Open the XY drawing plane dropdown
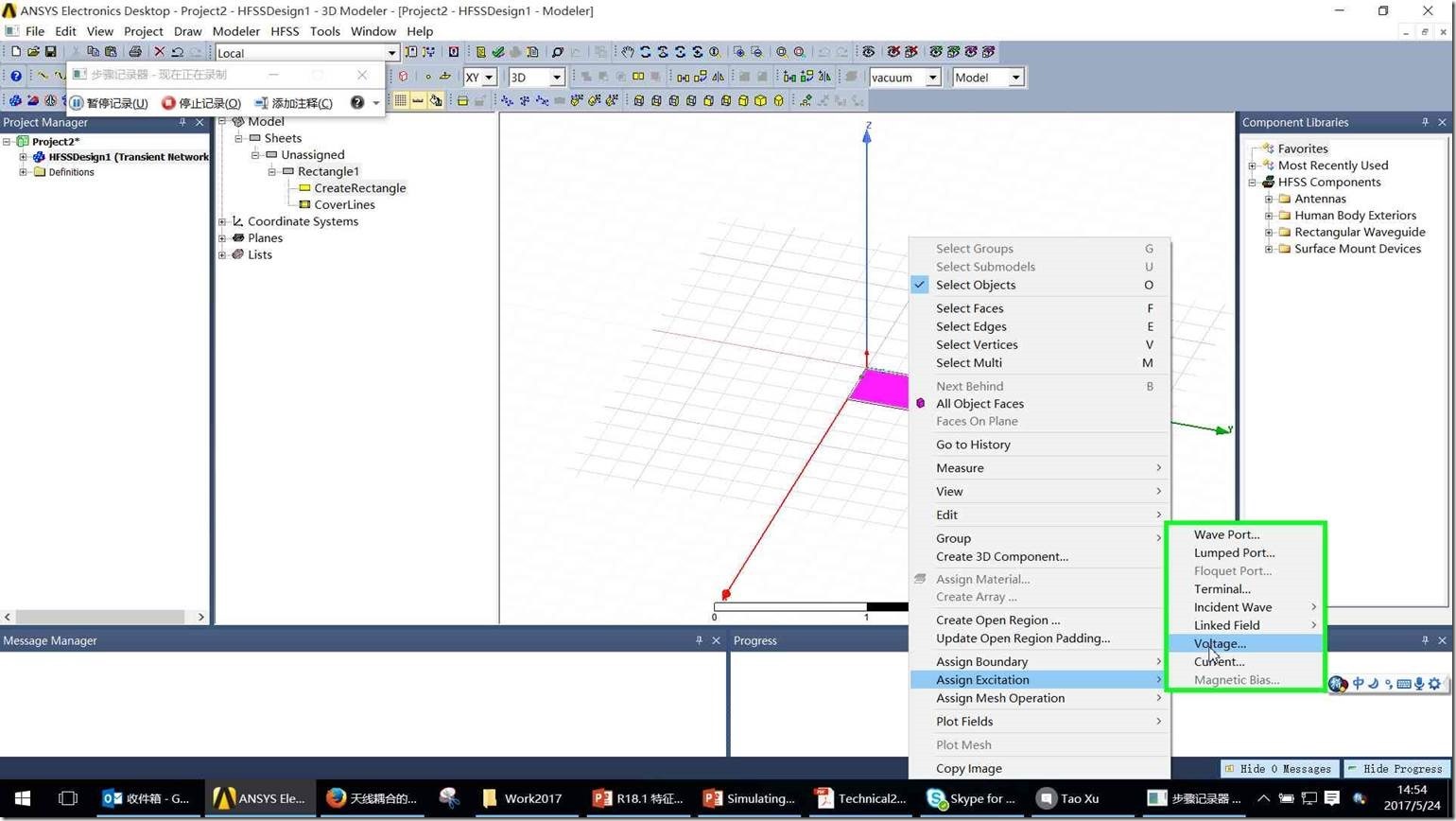The width and height of the screenshot is (1456, 821). (489, 78)
